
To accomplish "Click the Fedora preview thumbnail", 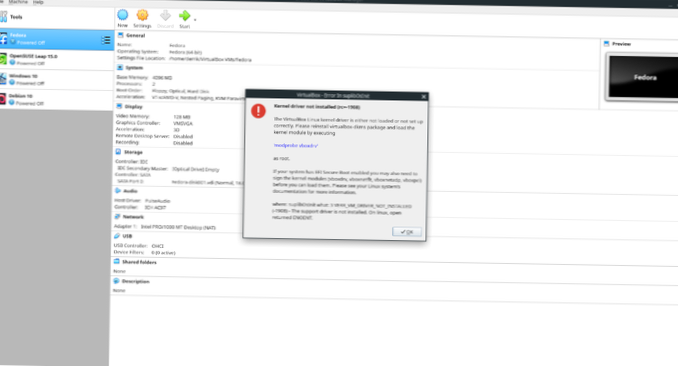I will click(x=643, y=77).
